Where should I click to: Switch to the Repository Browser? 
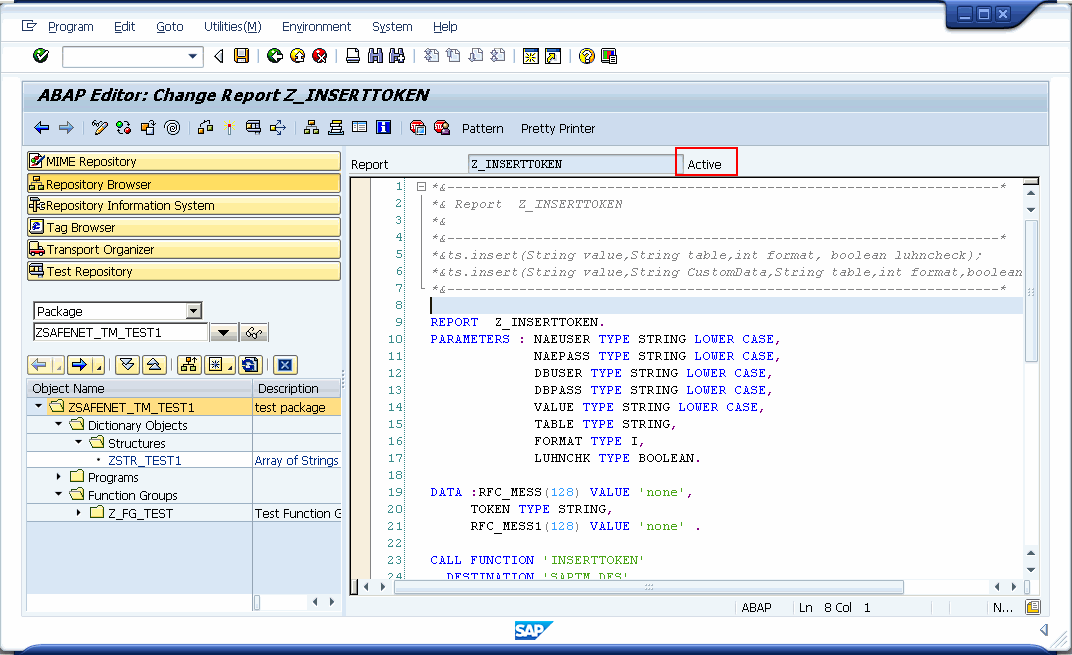(184, 184)
